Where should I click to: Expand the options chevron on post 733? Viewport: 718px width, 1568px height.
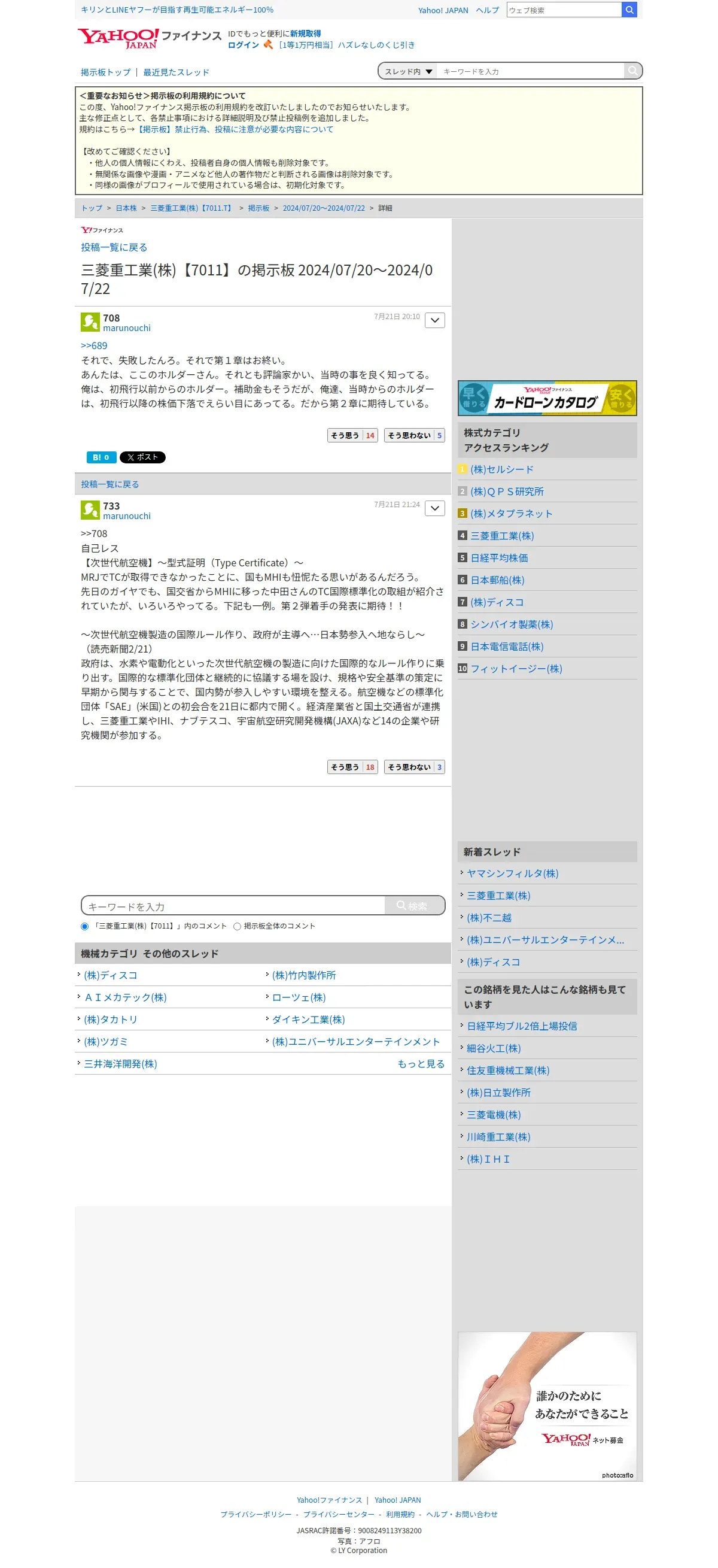[x=434, y=508]
